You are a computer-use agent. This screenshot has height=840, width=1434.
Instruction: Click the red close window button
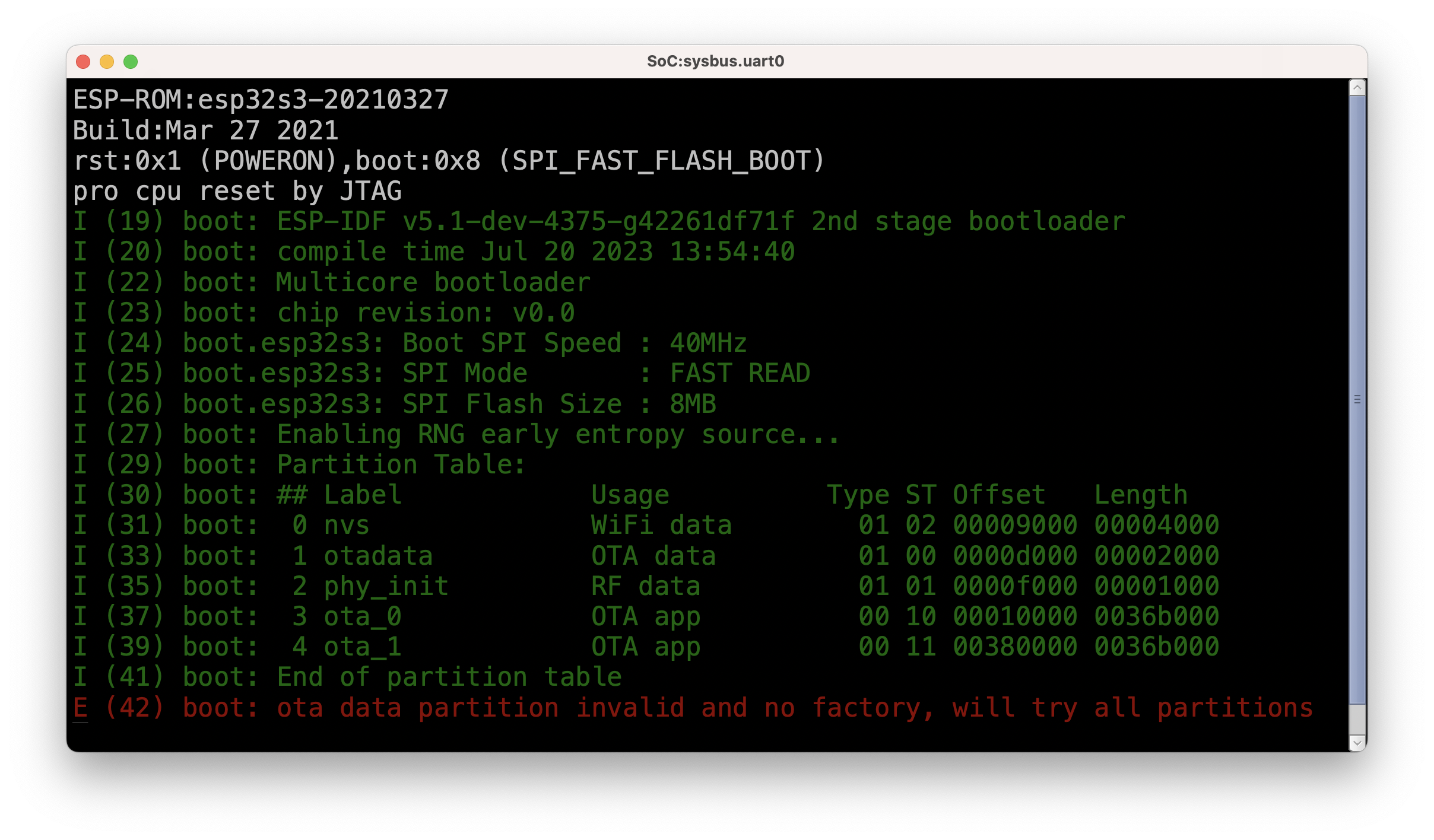[x=83, y=62]
